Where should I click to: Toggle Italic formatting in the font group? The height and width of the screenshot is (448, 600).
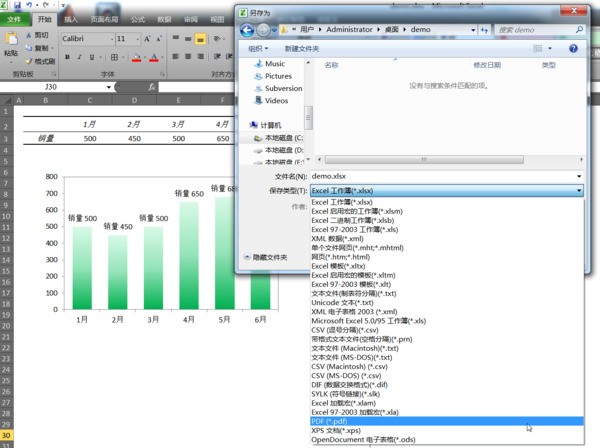[78, 58]
